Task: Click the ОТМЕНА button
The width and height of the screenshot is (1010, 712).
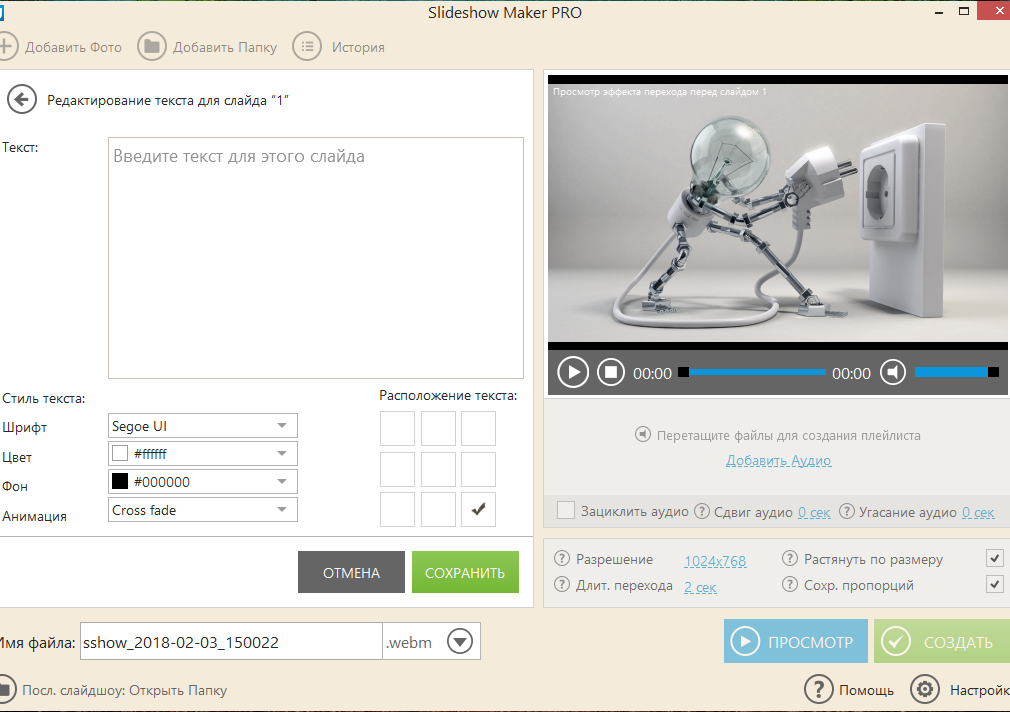Action: tap(351, 572)
